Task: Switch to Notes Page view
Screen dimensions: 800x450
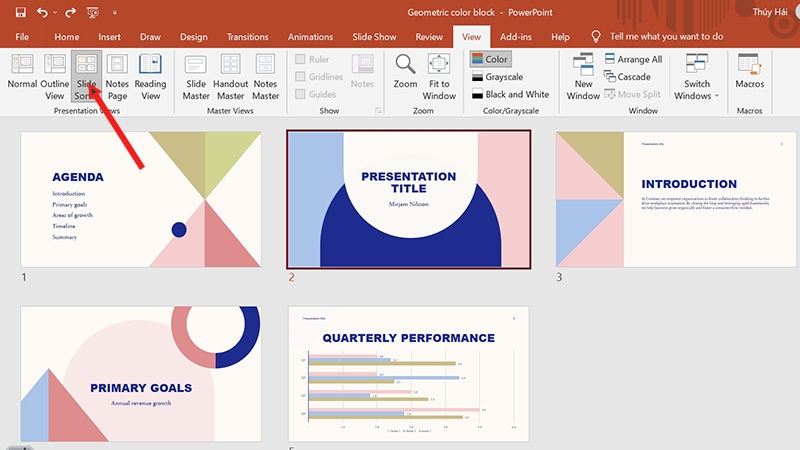Action: point(117,76)
